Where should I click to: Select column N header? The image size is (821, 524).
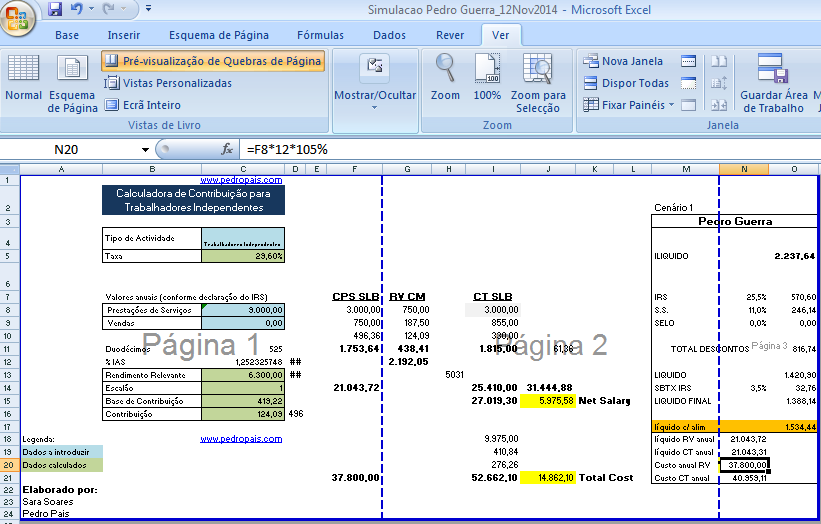[x=744, y=169]
